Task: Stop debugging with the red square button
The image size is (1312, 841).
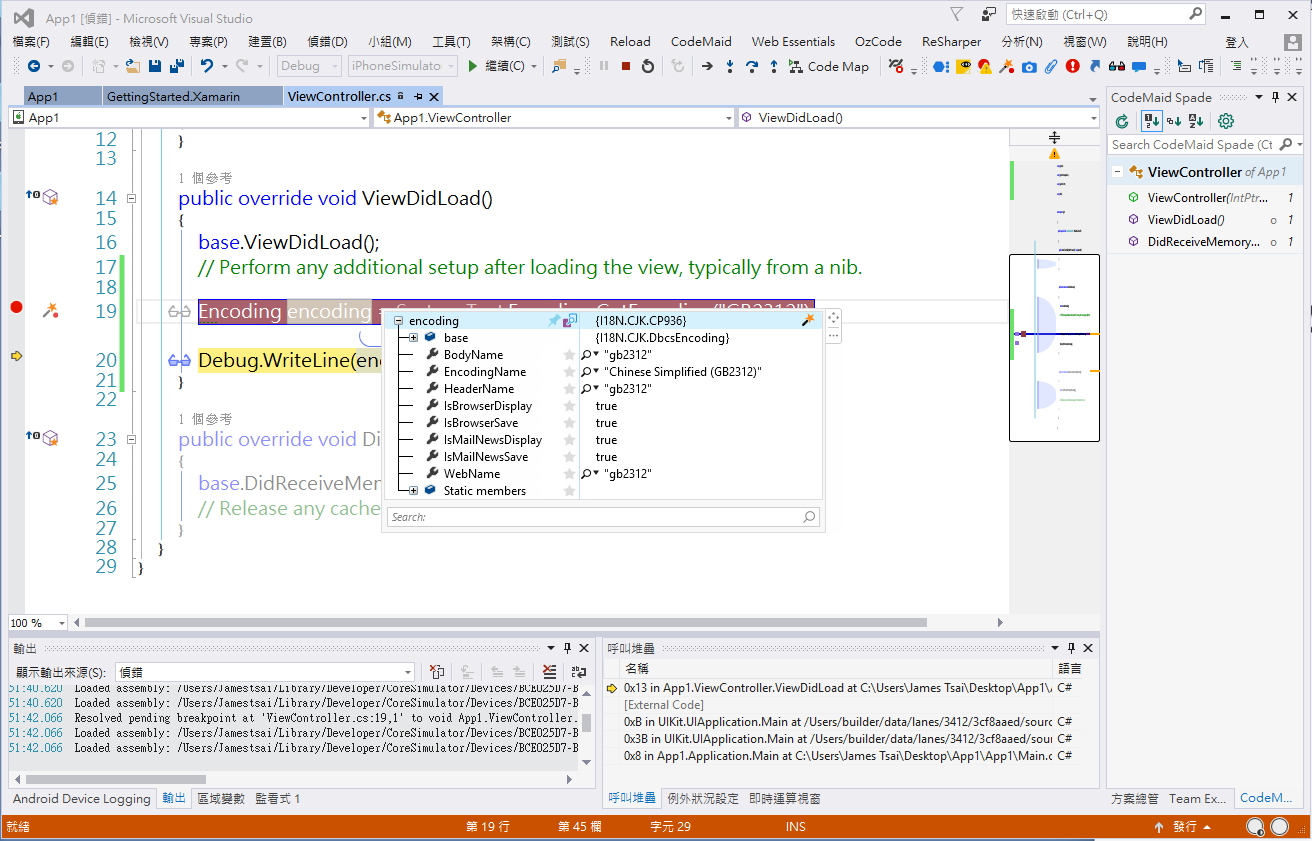Action: click(626, 66)
